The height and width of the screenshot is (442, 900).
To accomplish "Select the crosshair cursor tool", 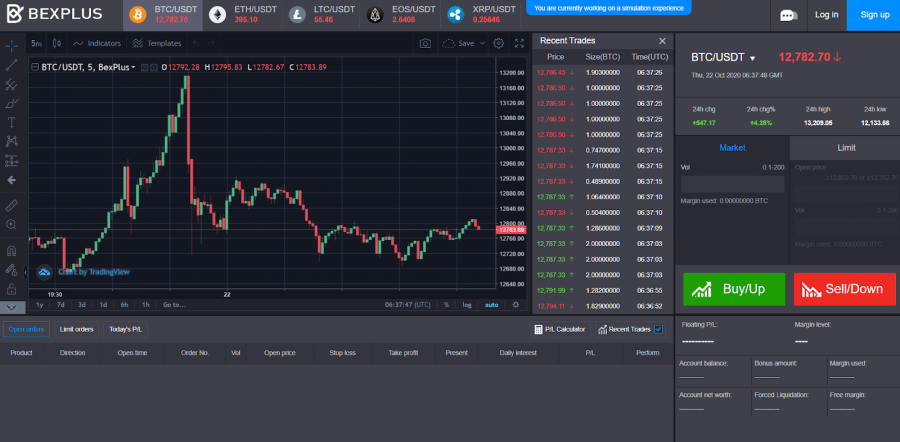I will pos(11,45).
